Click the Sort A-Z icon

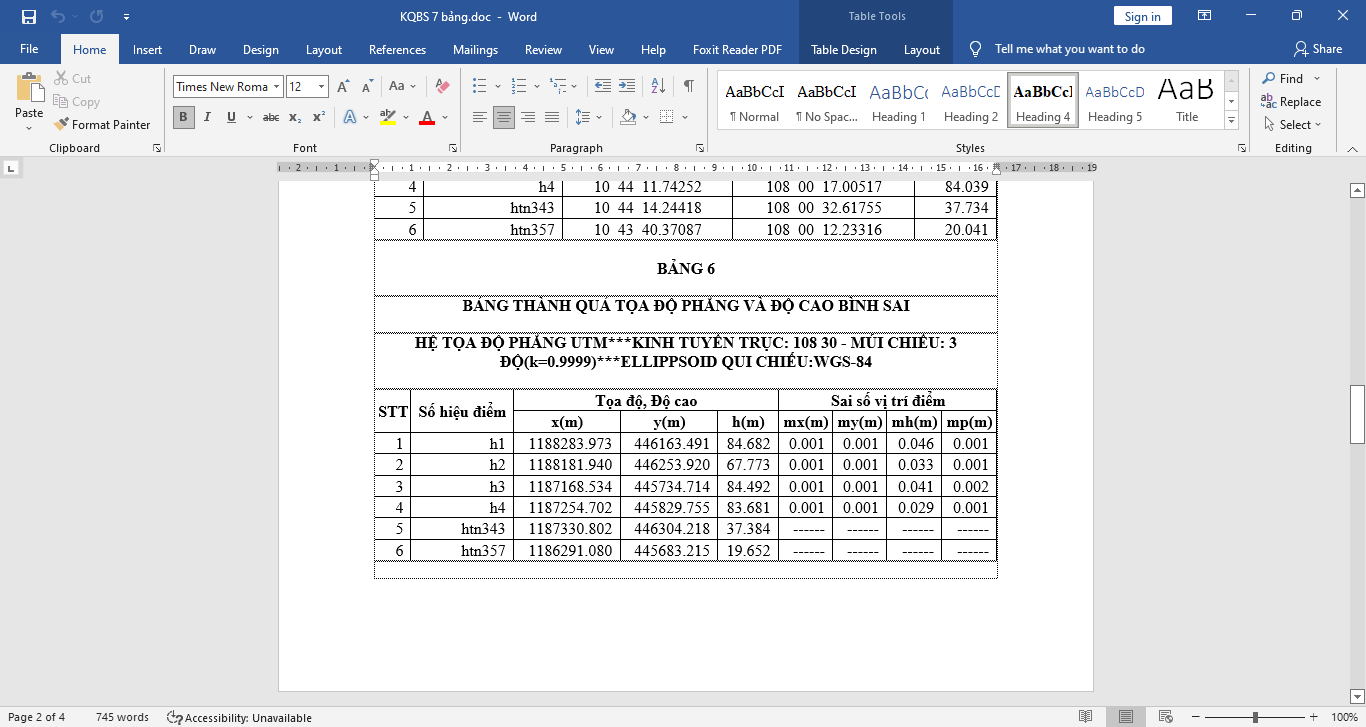coord(658,86)
